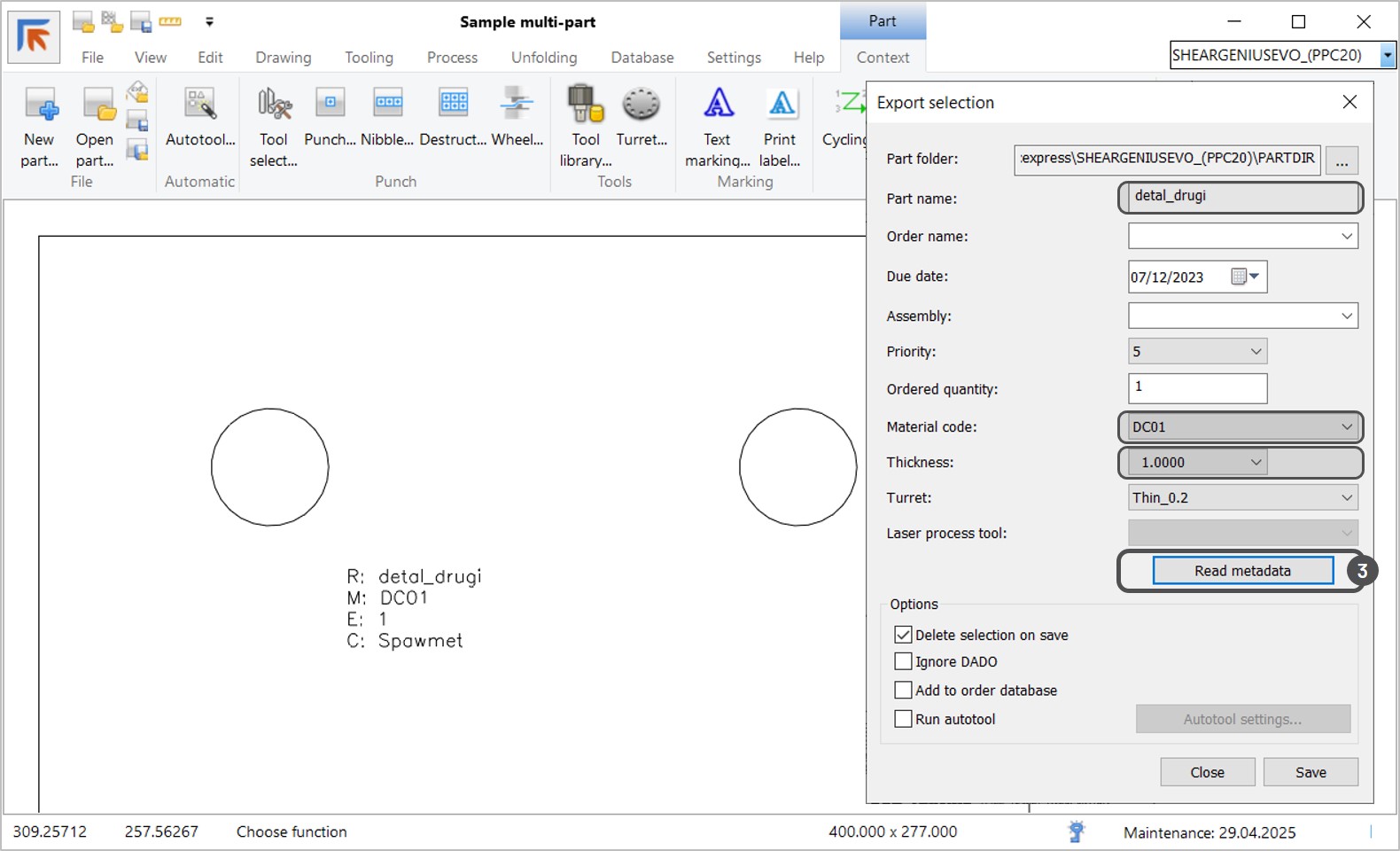Uncheck Delete selection on save
Image resolution: width=1400 pixels, height=851 pixels.
tap(903, 635)
